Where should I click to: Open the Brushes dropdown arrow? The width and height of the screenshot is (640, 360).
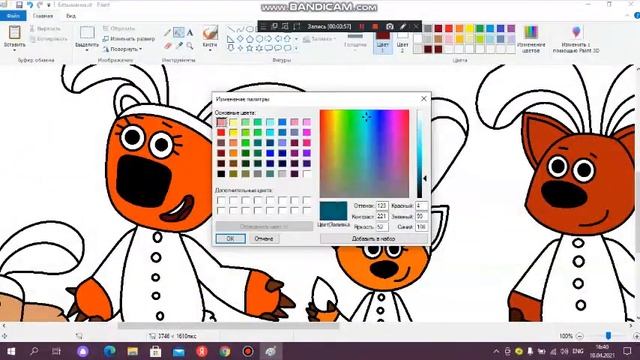[x=210, y=51]
